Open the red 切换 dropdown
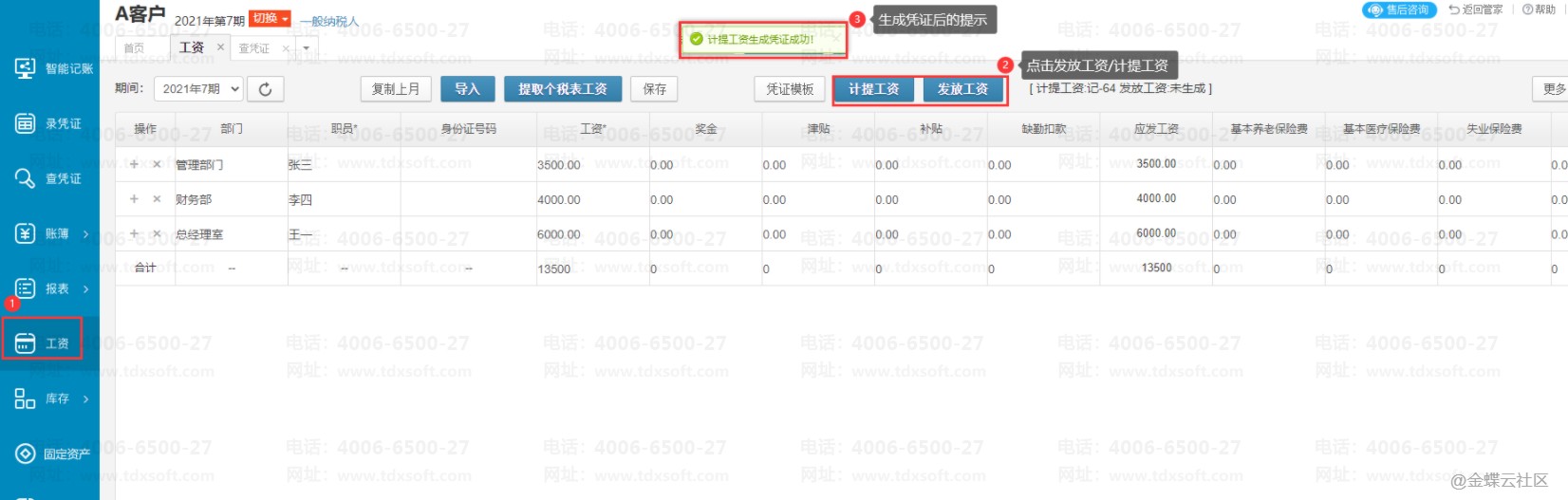 pos(271,19)
